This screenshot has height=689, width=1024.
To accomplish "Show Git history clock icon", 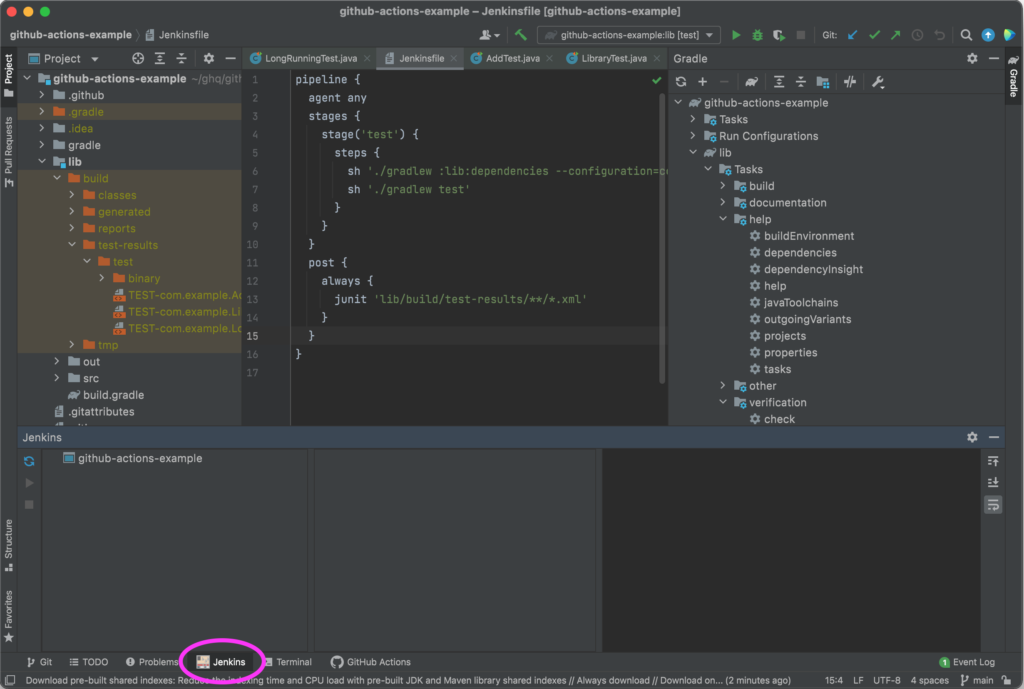I will coord(918,35).
